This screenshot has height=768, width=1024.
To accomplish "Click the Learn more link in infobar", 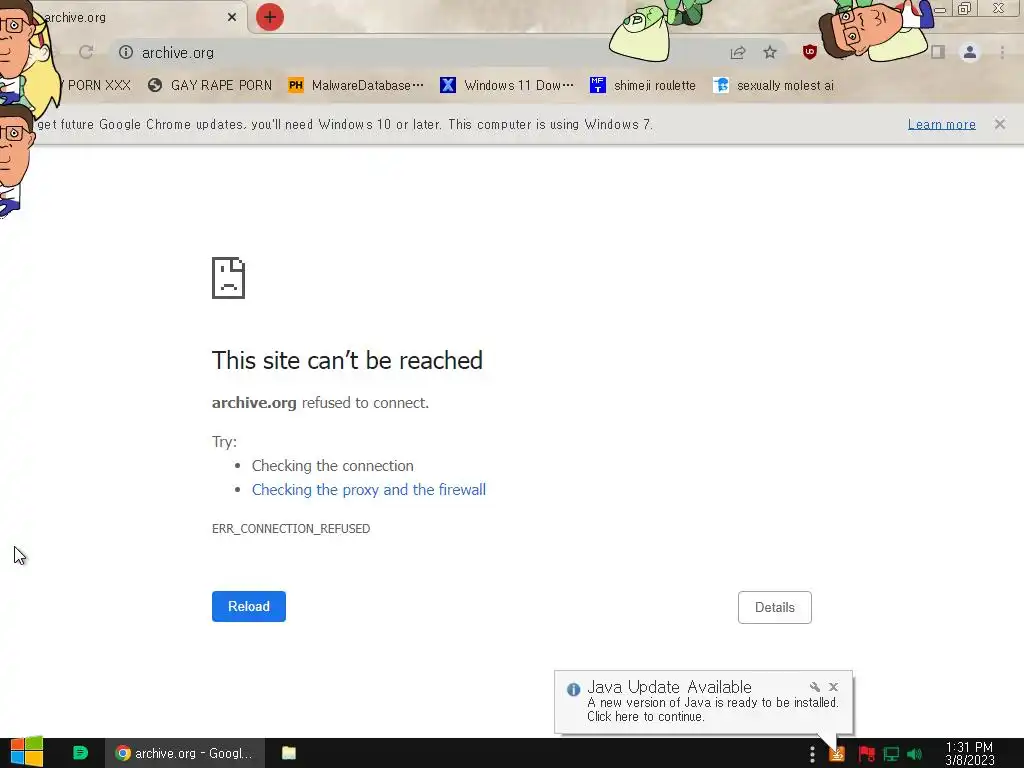I will coord(942,124).
